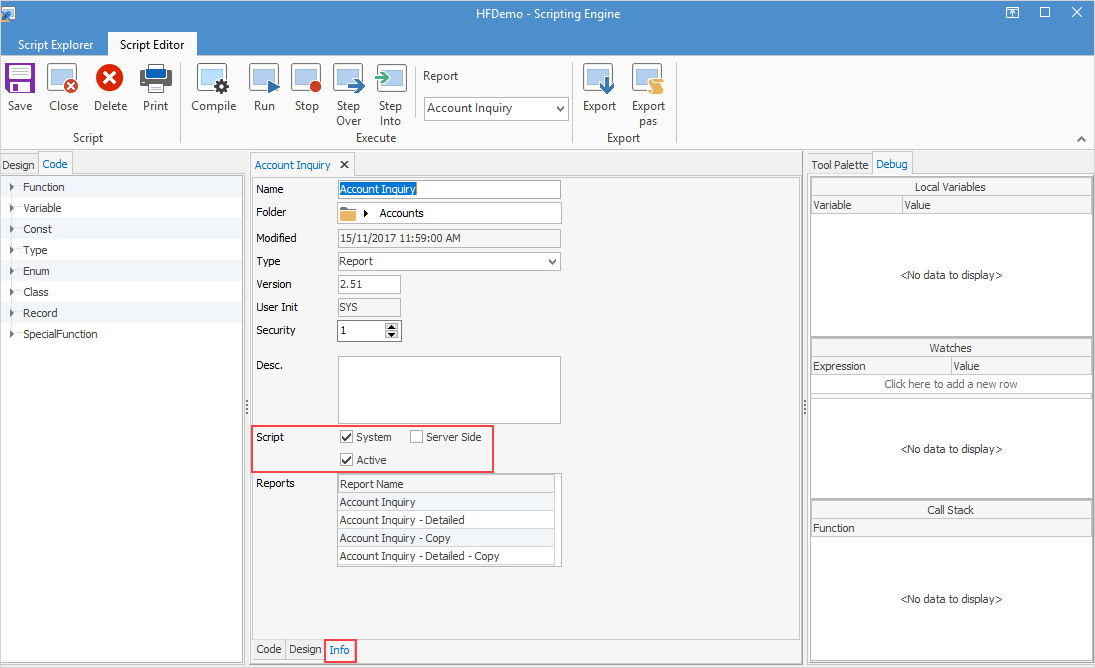Switch to the Script Explorer tab
Image resolution: width=1095 pixels, height=668 pixels.
click(x=55, y=45)
